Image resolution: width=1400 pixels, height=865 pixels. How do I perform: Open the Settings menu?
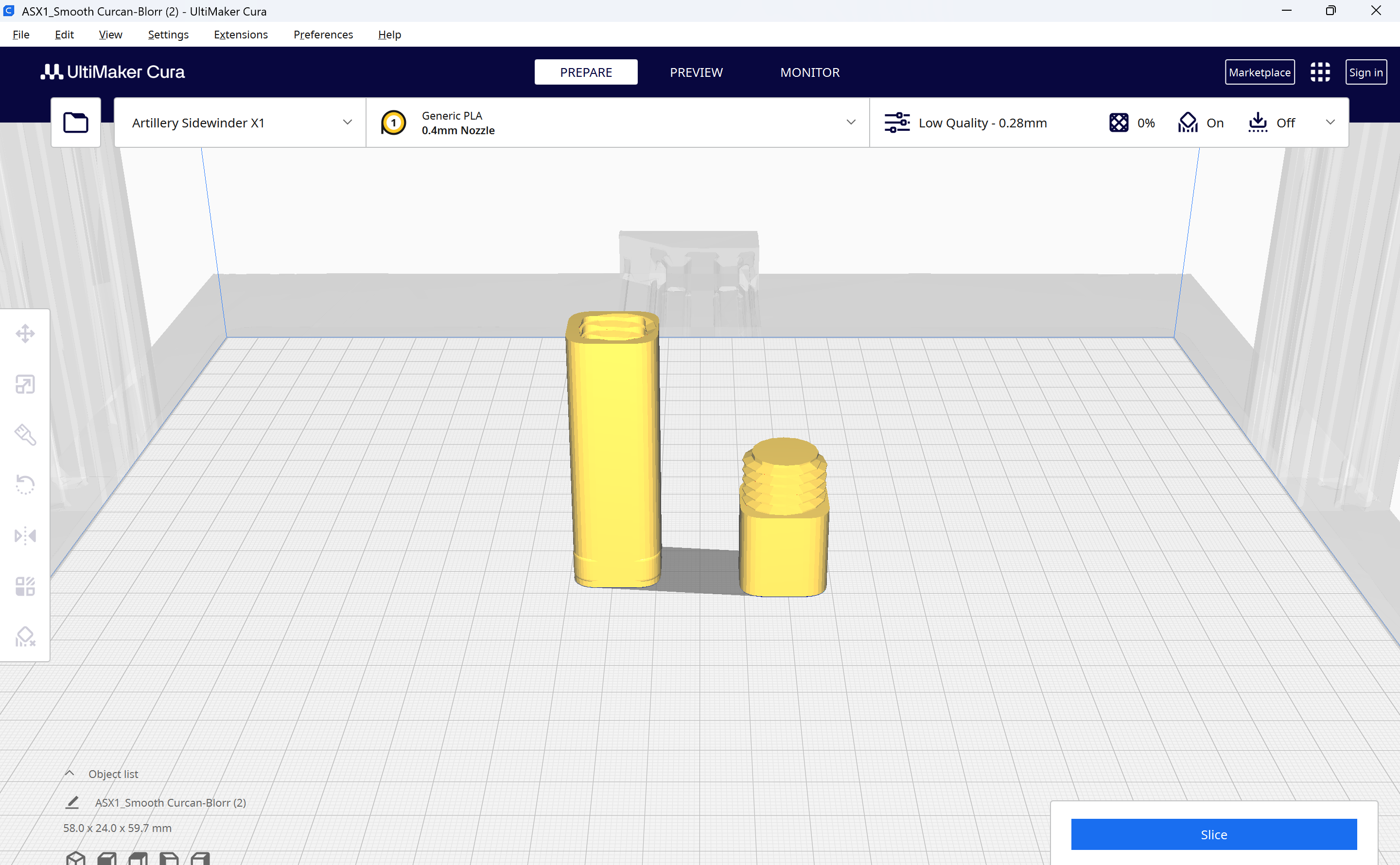168,35
